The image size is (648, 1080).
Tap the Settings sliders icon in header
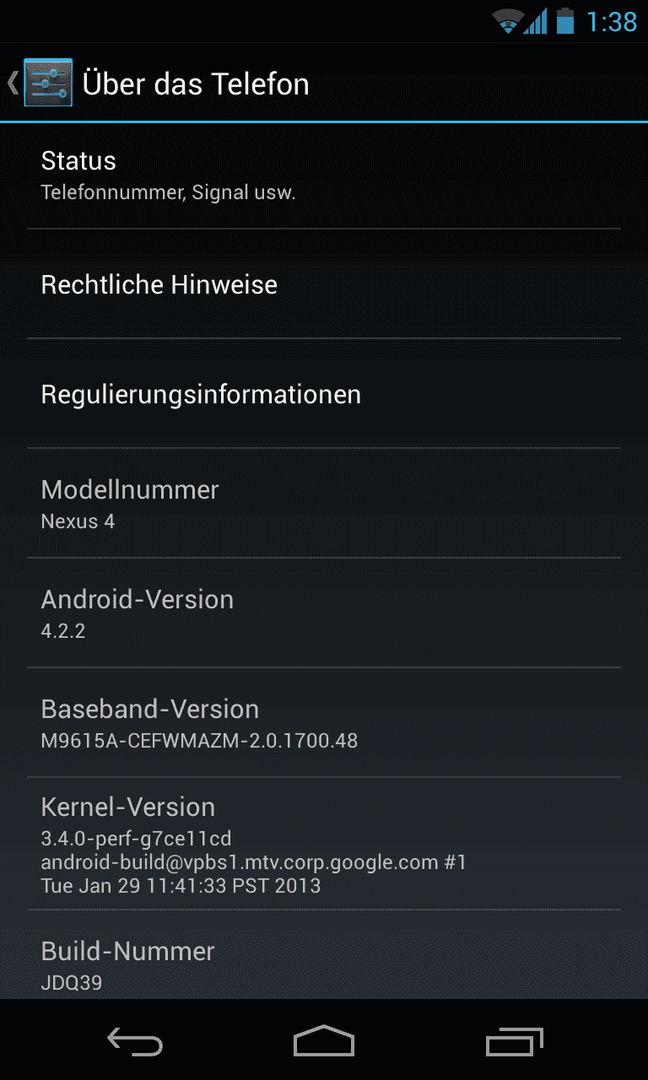click(x=48, y=83)
